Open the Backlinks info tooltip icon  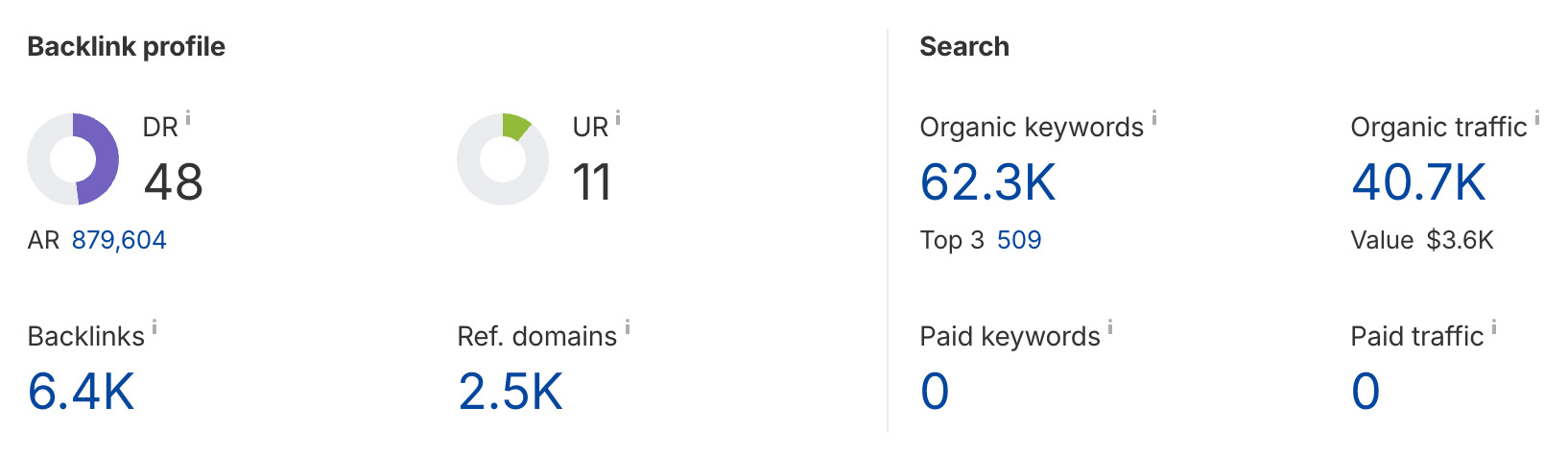(x=154, y=327)
